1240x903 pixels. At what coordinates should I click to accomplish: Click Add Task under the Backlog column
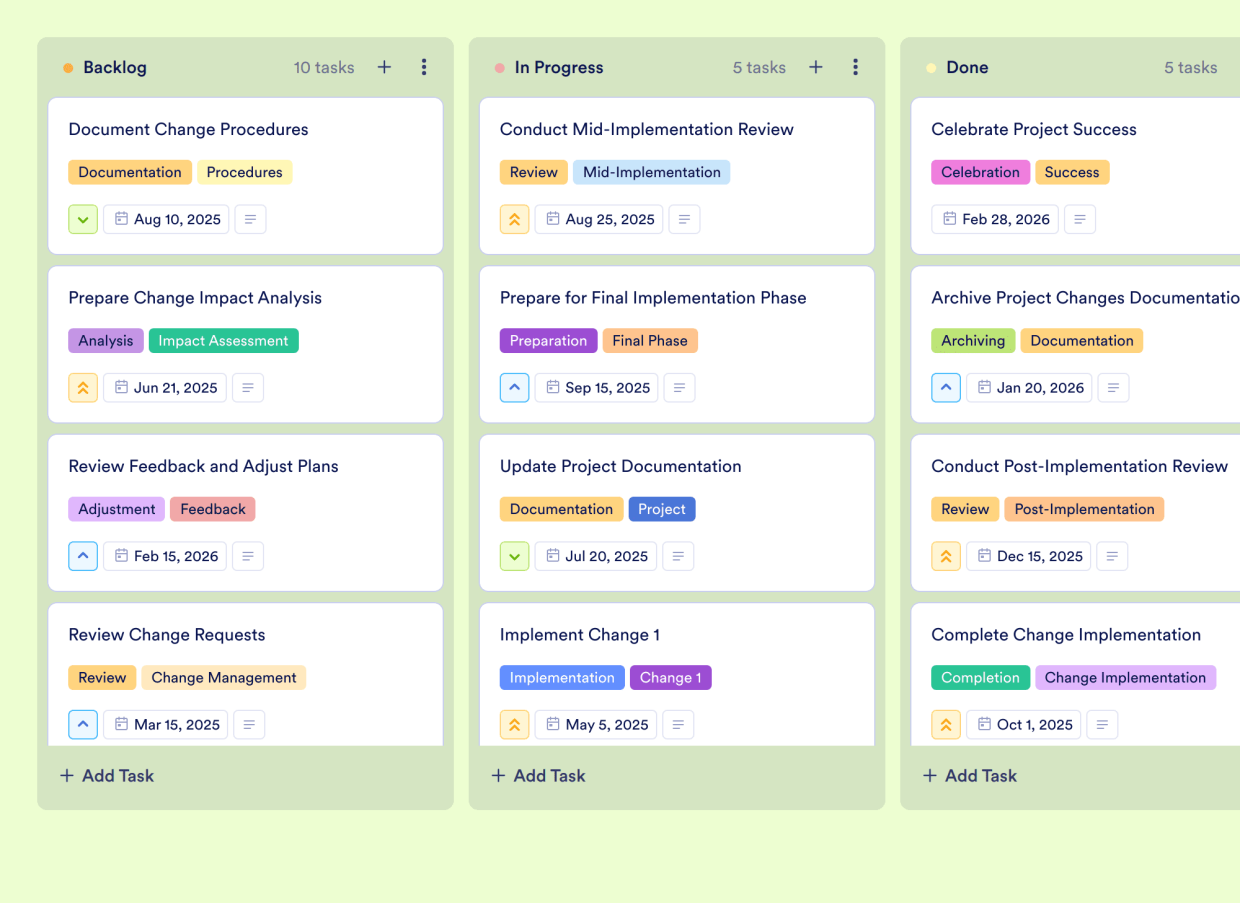(106, 775)
